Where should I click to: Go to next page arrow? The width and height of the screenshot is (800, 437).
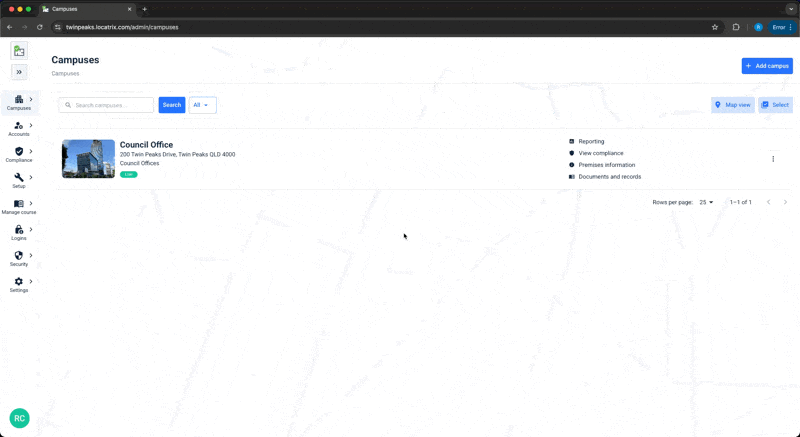click(x=785, y=202)
